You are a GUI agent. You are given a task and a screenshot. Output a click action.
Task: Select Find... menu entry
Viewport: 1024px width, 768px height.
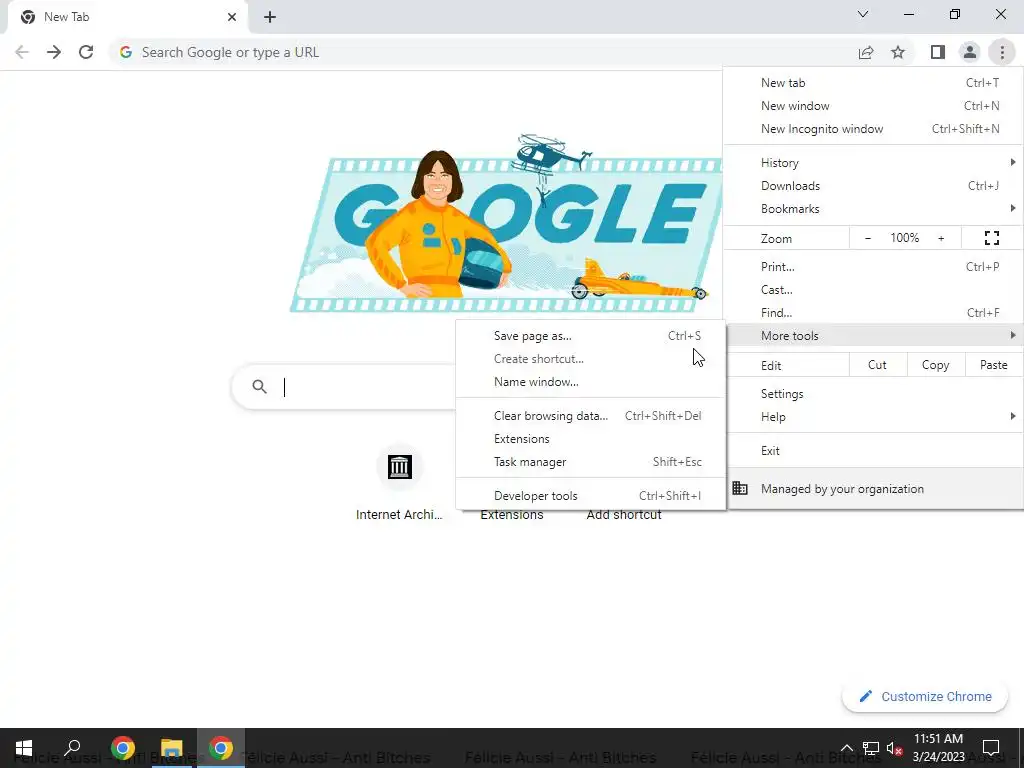click(873, 312)
